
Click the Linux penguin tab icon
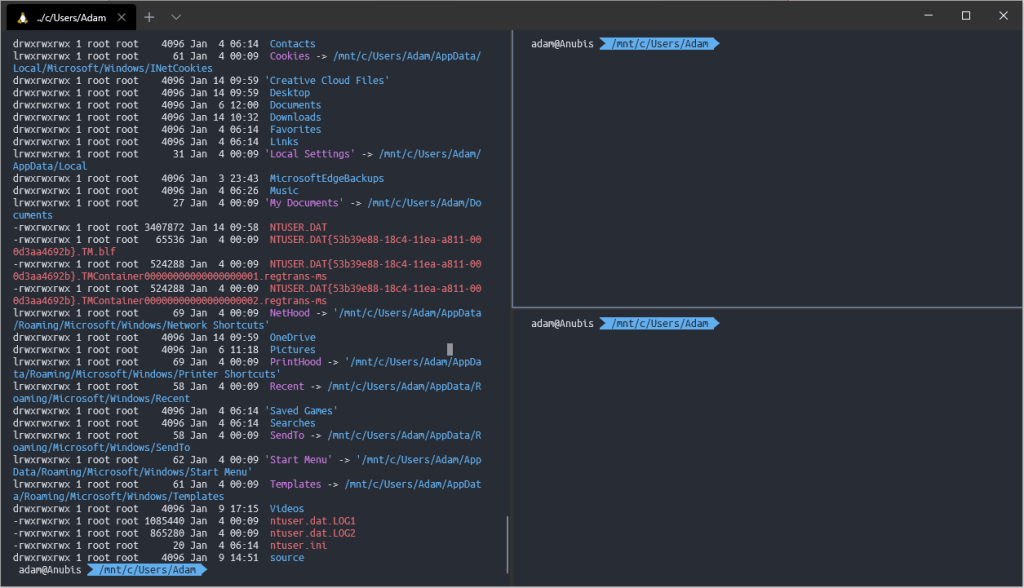(x=22, y=18)
